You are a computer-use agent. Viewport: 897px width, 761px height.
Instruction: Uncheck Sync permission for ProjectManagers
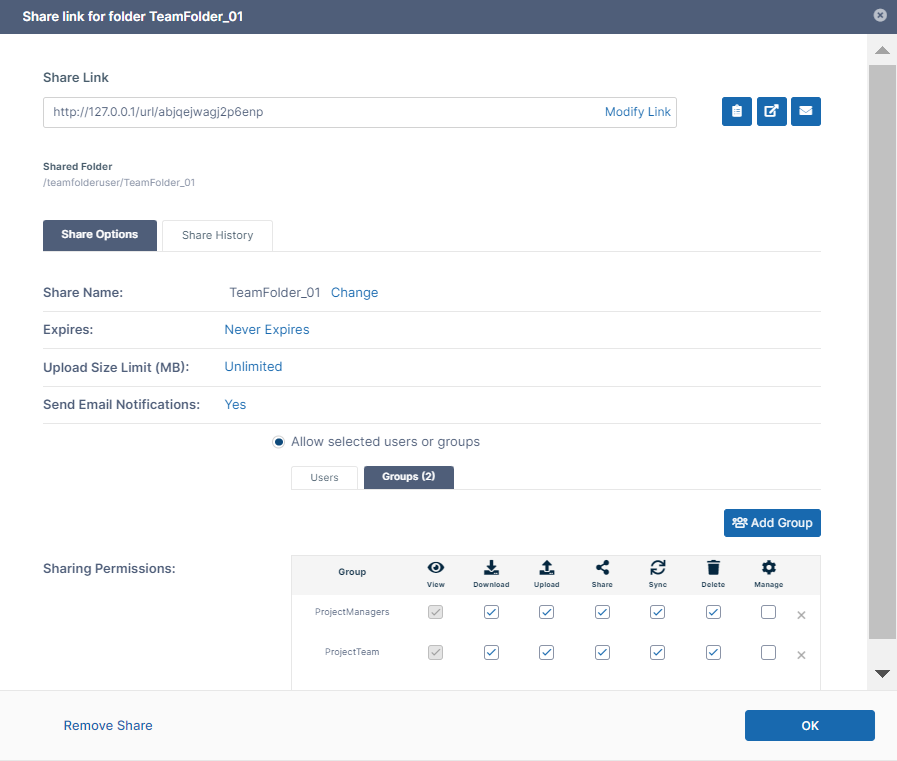coord(657,612)
